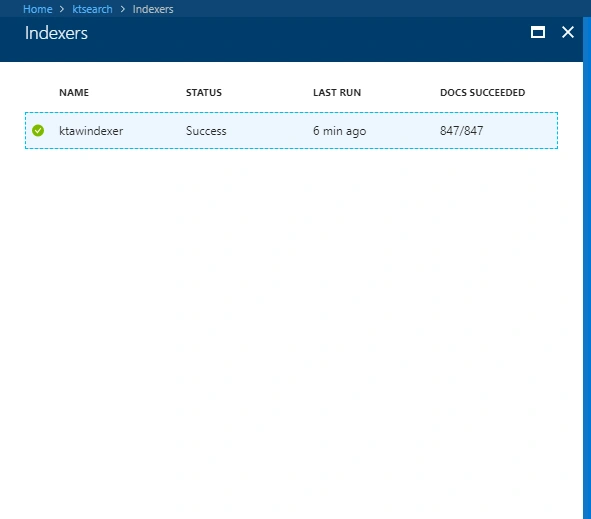Sort by NAME column header
Image resolution: width=591 pixels, height=519 pixels.
point(74,93)
